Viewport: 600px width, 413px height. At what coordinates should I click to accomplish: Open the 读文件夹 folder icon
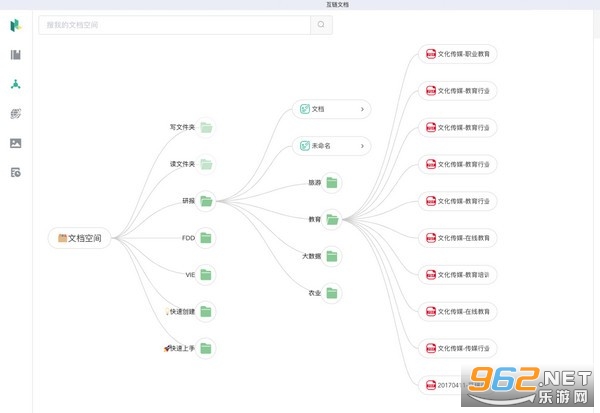tap(206, 164)
